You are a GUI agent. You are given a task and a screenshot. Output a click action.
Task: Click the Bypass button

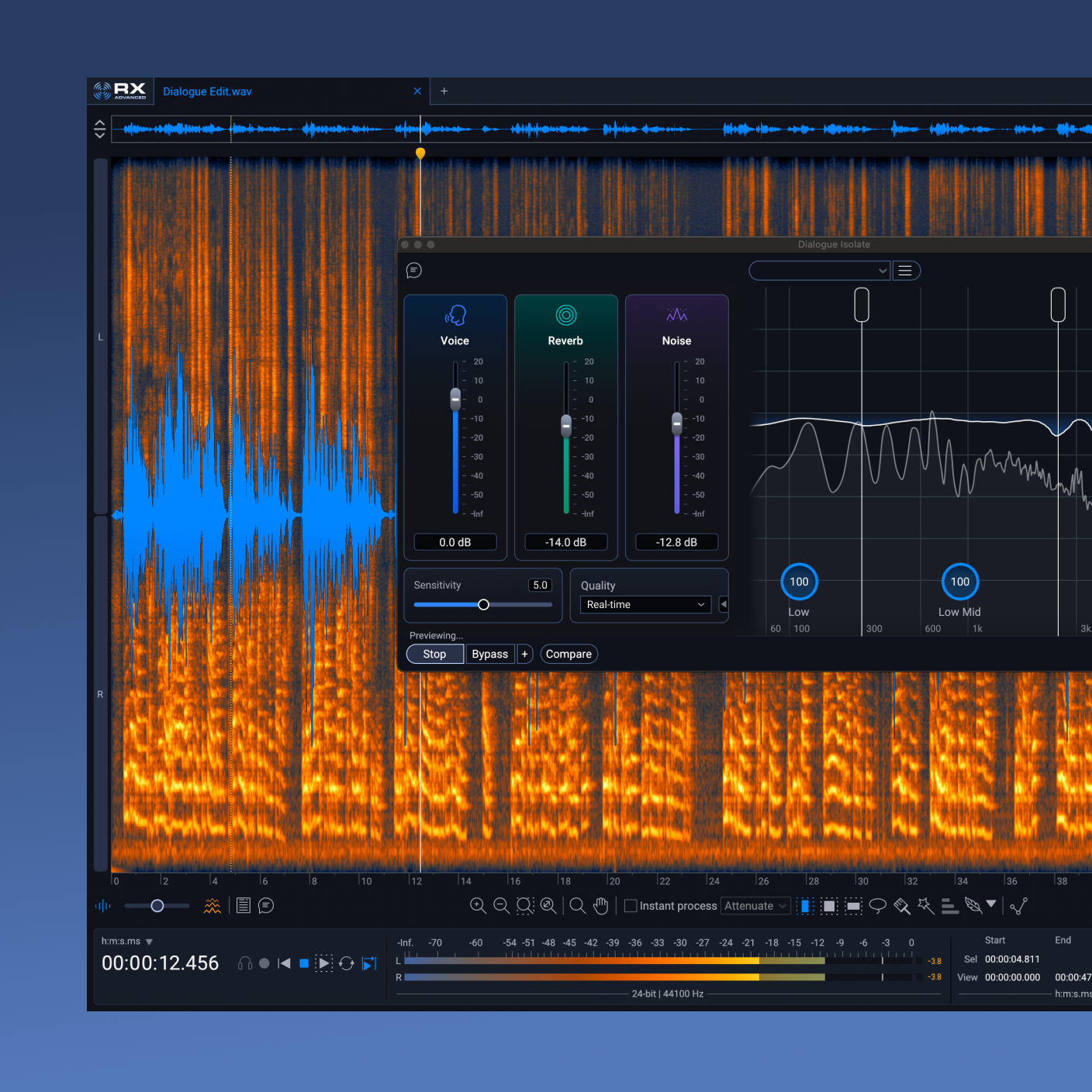click(x=489, y=654)
